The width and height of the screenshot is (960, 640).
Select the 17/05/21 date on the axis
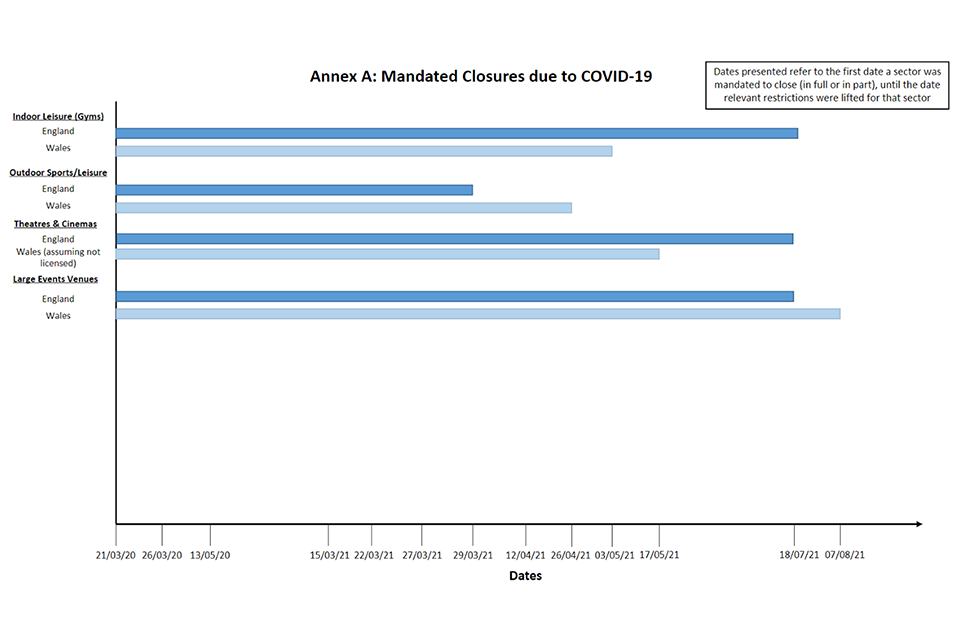coord(659,555)
